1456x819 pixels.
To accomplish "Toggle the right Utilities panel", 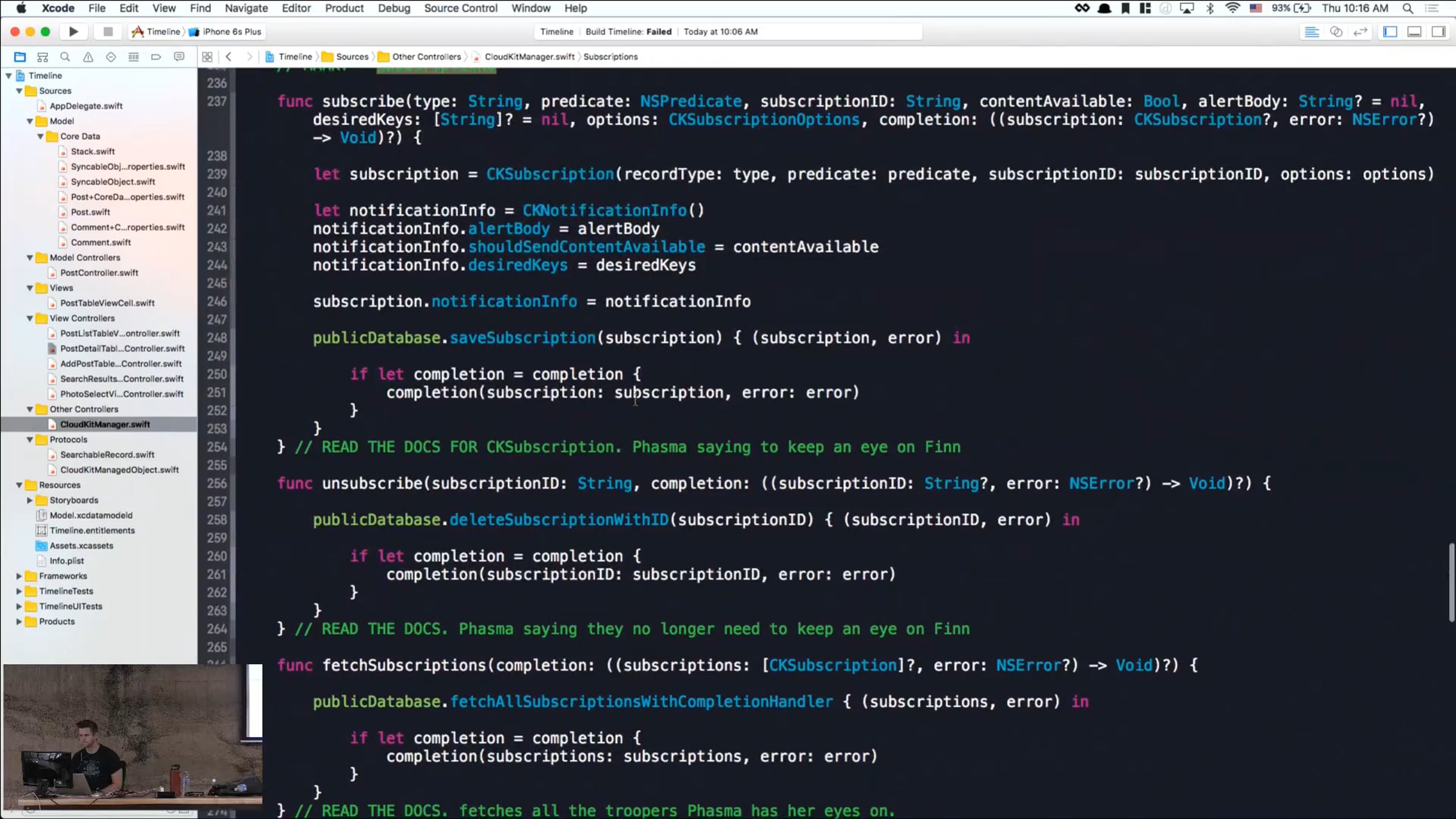I will (1438, 32).
